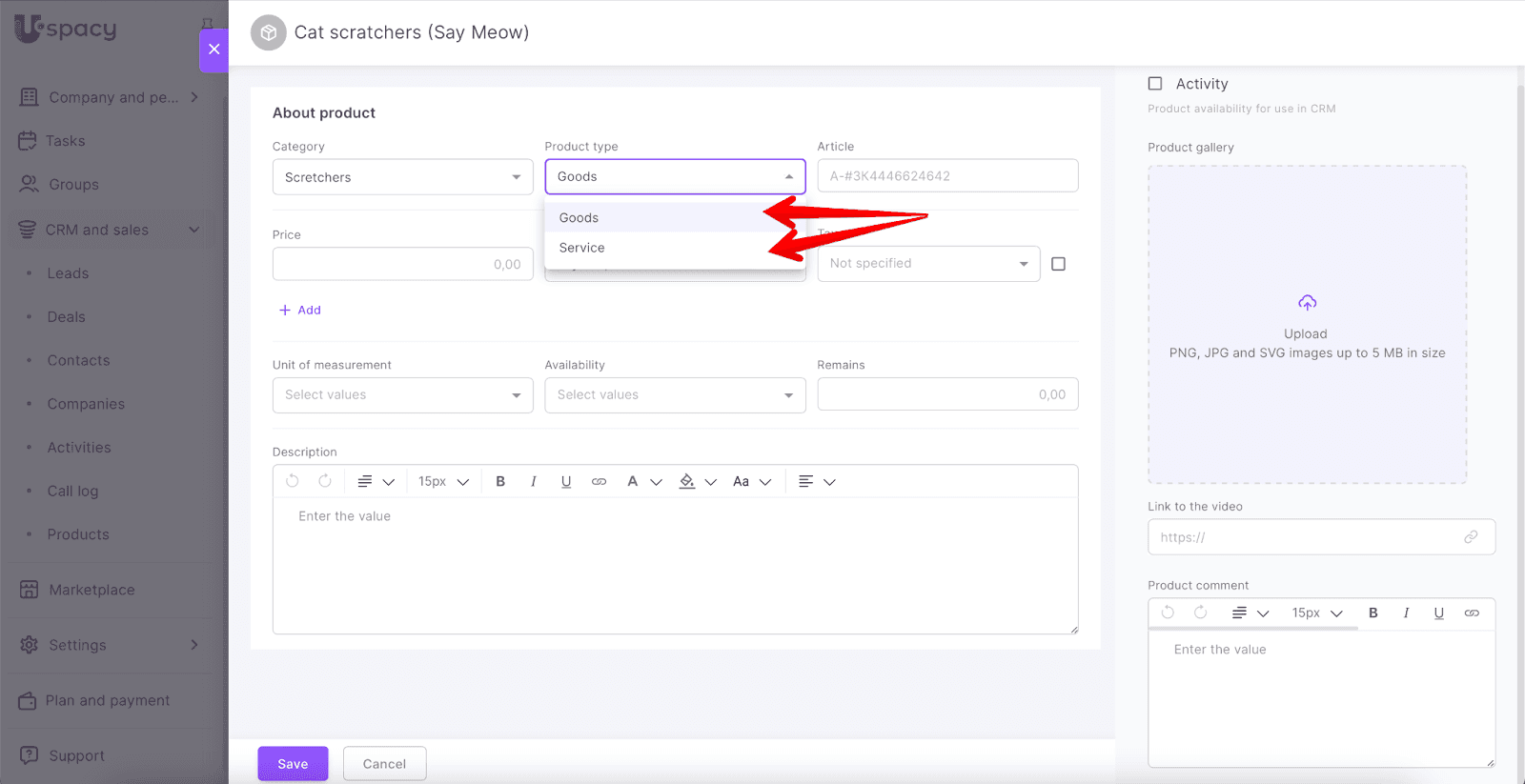Click Add link below Price field
Image resolution: width=1525 pixels, height=784 pixels.
coord(300,311)
